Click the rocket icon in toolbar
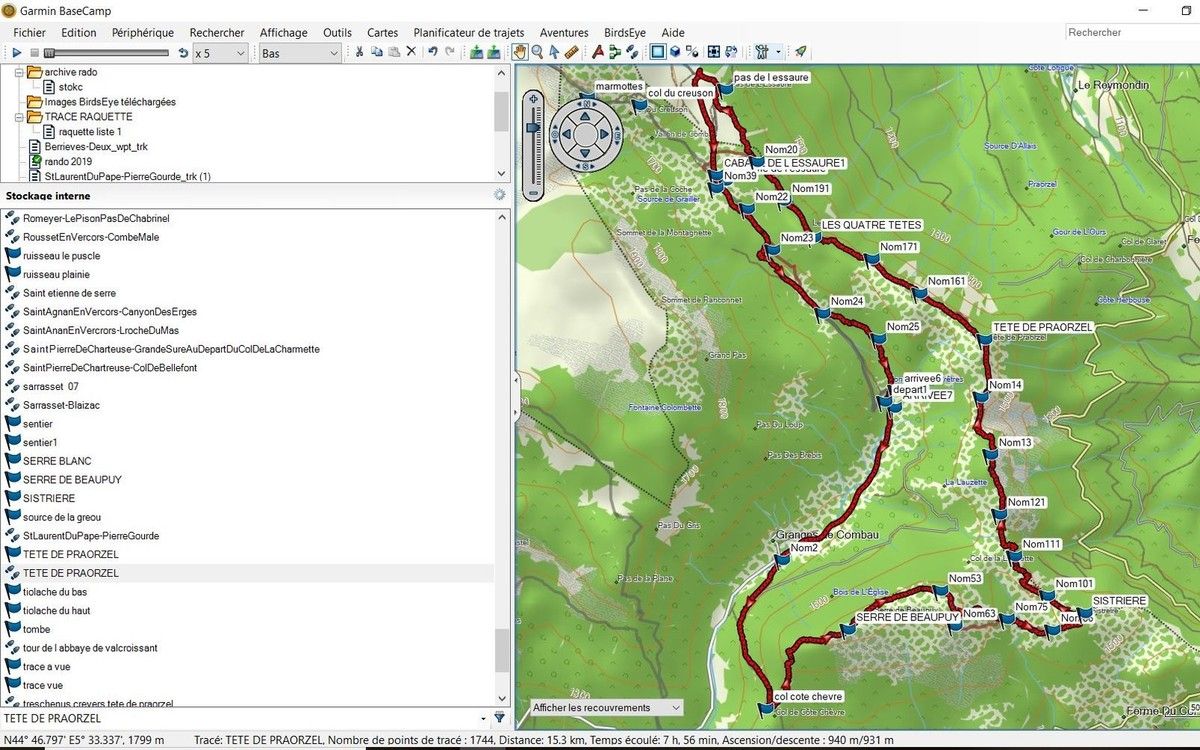The height and width of the screenshot is (750, 1200). [801, 52]
